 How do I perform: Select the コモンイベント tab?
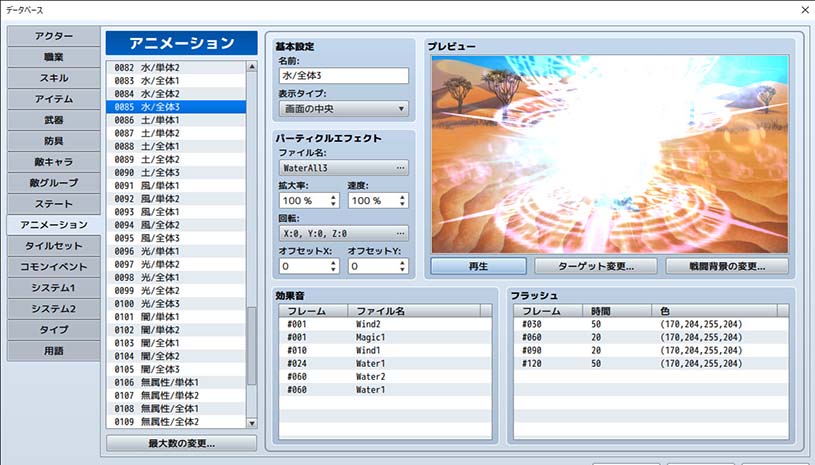(54, 267)
